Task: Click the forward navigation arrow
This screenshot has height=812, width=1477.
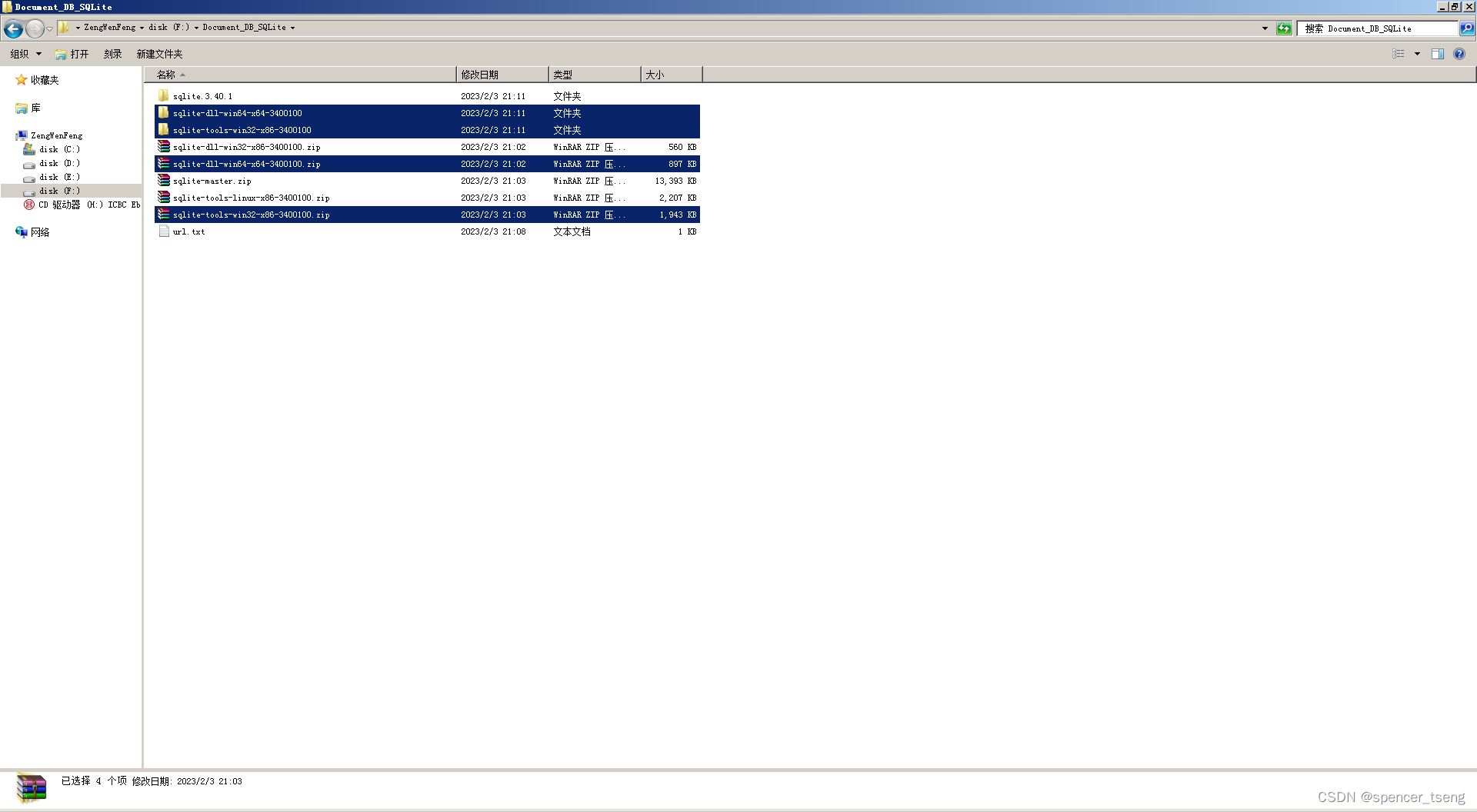Action: 34,28
